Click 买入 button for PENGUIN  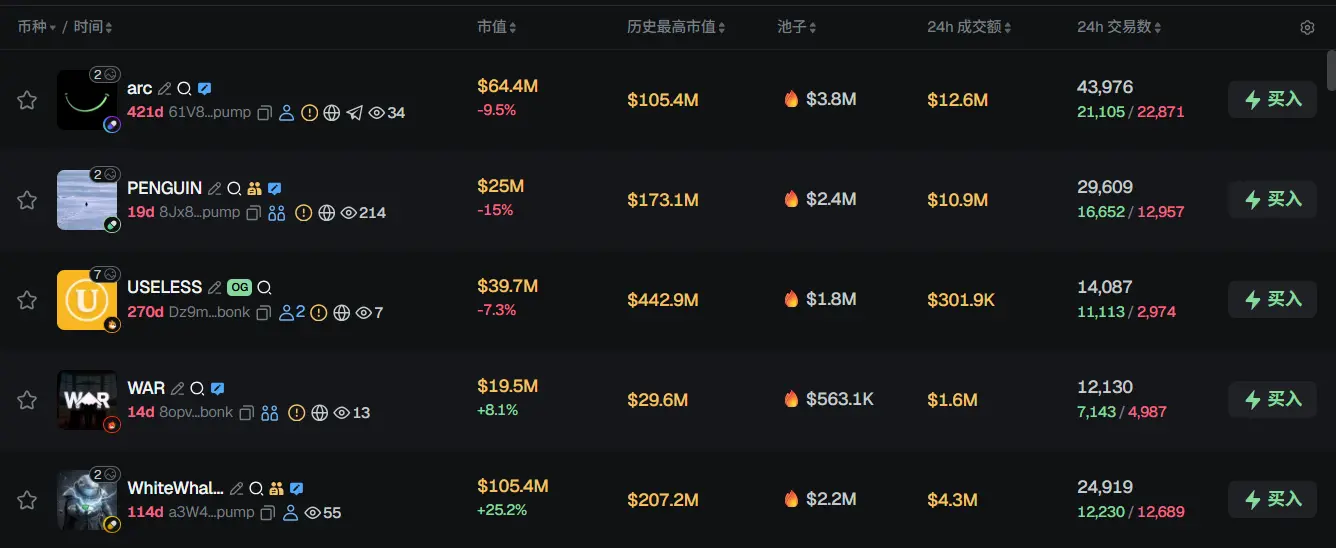point(1272,200)
